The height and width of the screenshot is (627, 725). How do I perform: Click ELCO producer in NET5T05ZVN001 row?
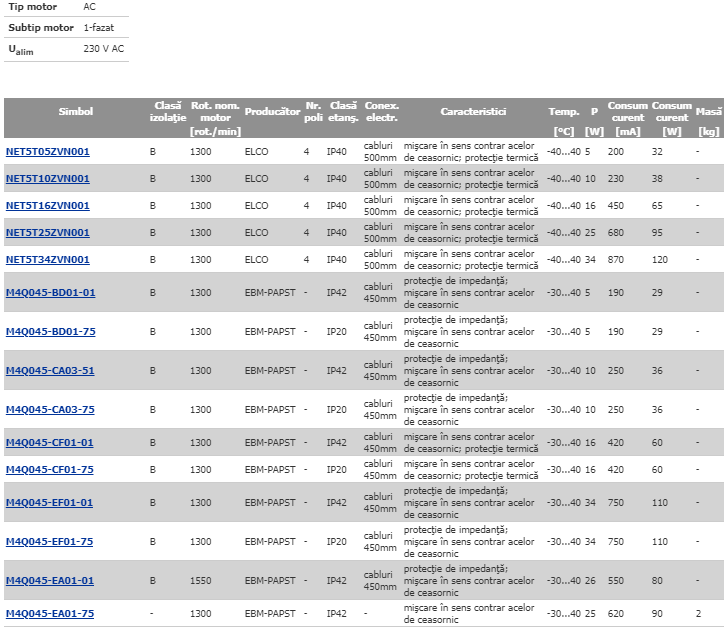pyautogui.click(x=256, y=152)
